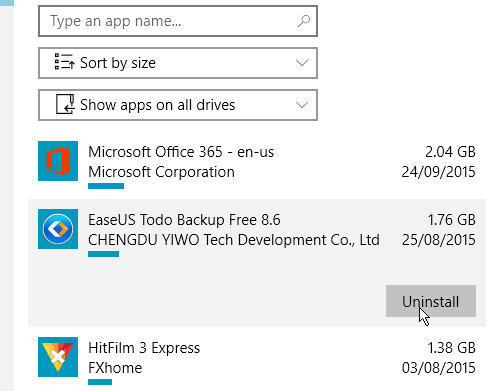
Task: Click the drive icon beside Show apps
Action: click(65, 104)
